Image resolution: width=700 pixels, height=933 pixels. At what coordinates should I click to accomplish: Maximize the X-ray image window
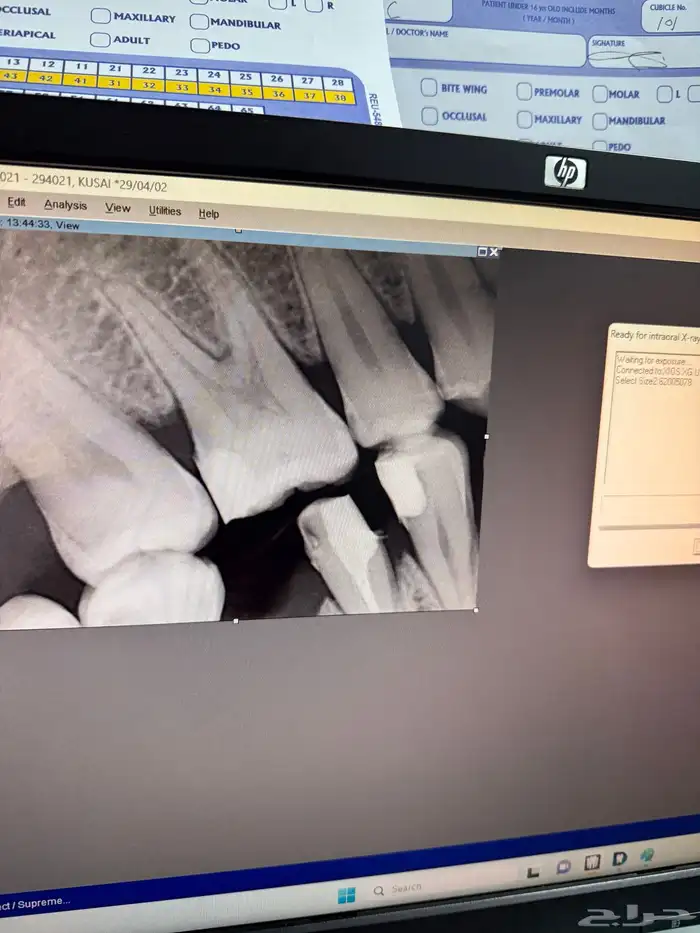pyautogui.click(x=482, y=252)
